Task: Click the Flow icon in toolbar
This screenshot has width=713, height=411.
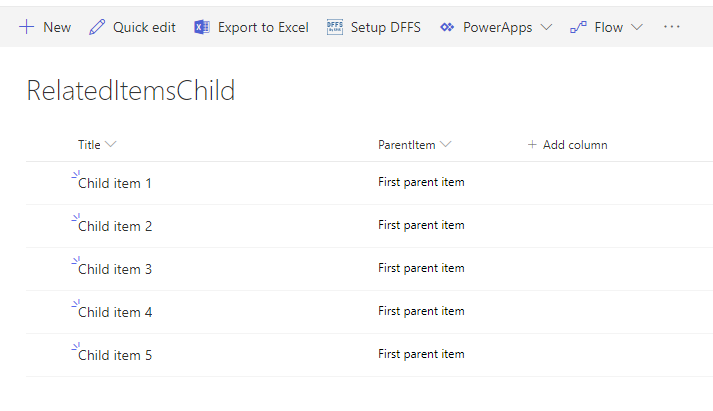Action: [x=578, y=27]
